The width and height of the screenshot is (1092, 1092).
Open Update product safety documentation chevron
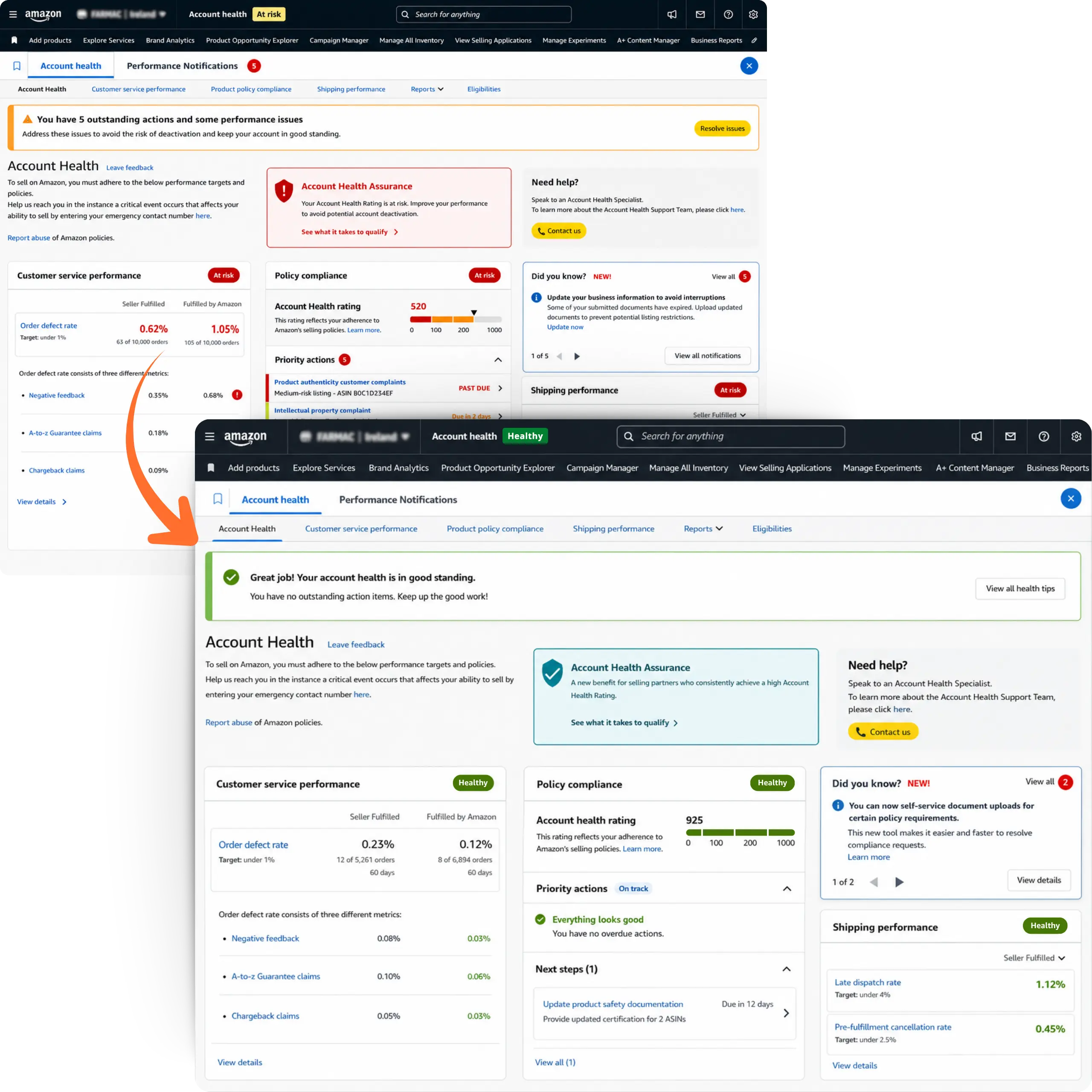click(x=786, y=1013)
